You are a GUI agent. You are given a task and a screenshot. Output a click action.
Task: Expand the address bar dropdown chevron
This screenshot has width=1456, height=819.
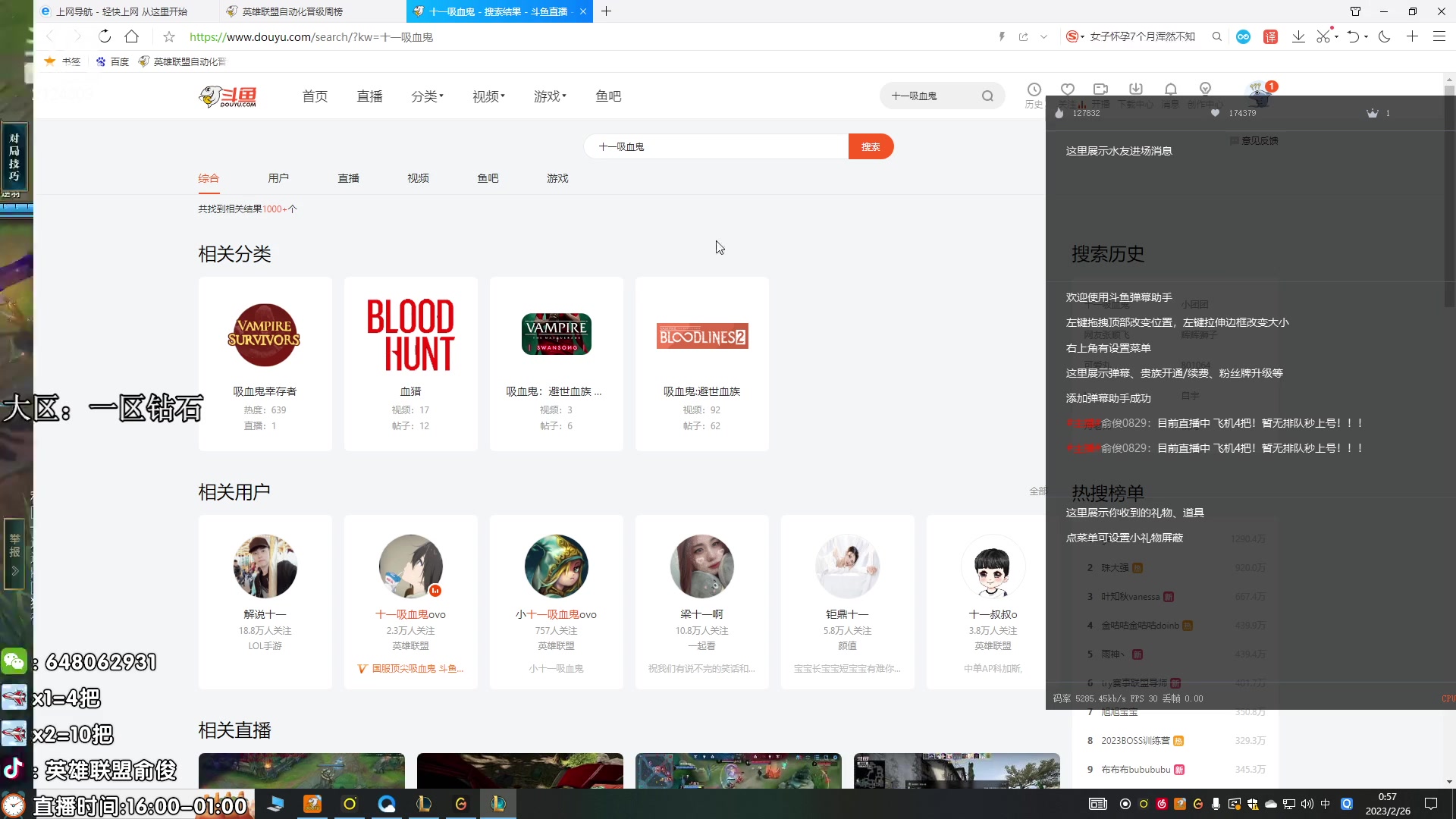[x=1044, y=36]
